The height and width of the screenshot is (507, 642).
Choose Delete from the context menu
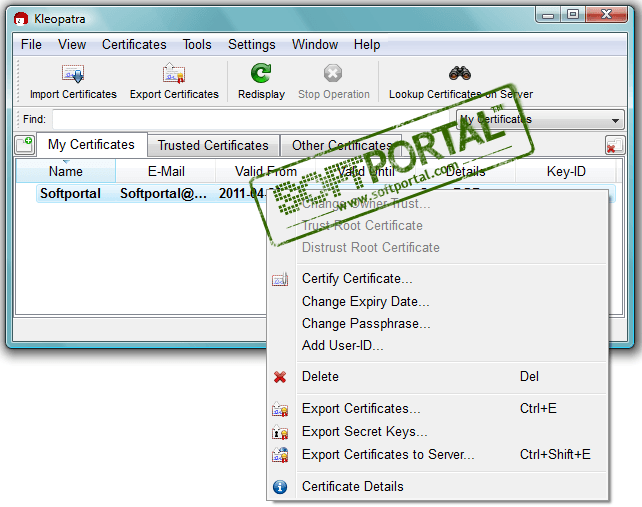click(437, 376)
